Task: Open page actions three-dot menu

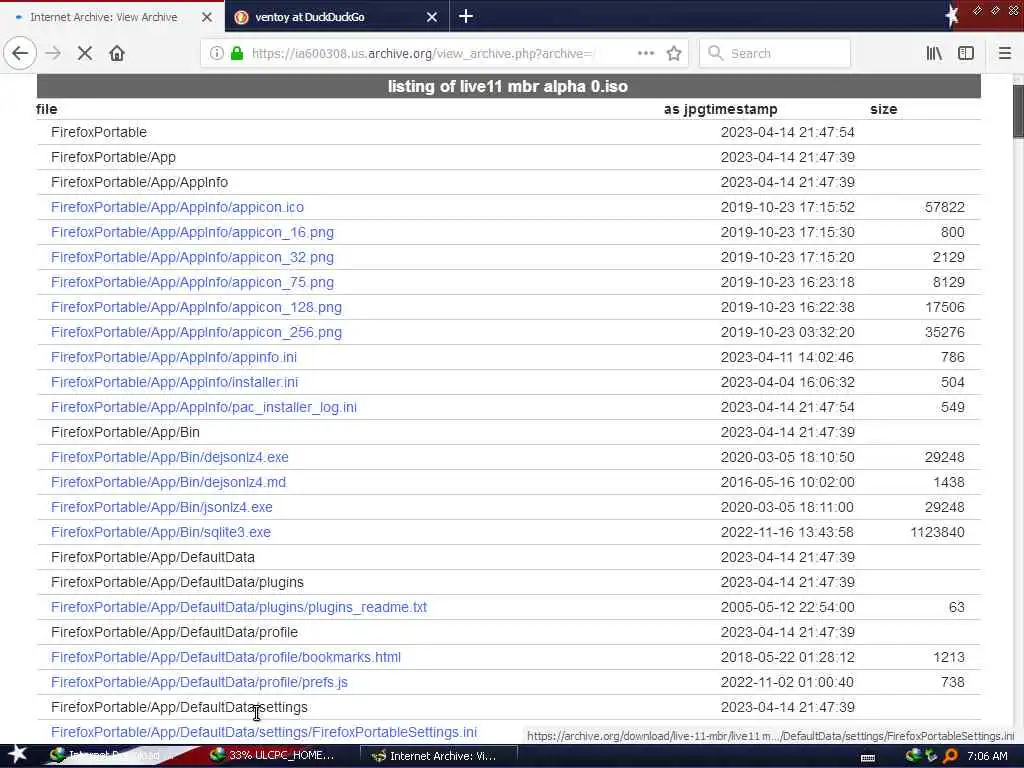Action: [x=645, y=53]
